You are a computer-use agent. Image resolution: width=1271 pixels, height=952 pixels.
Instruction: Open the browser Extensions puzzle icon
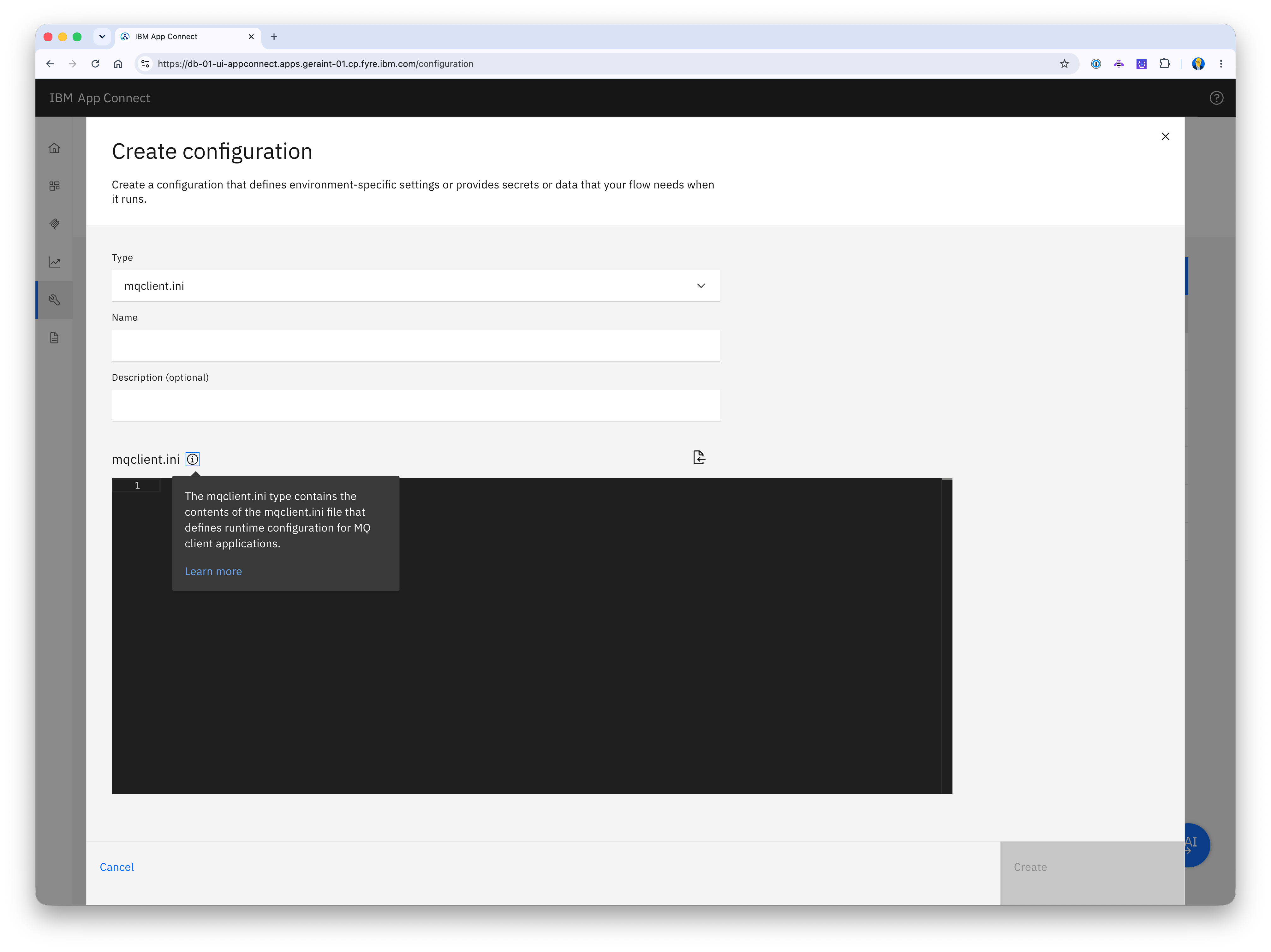point(1164,64)
